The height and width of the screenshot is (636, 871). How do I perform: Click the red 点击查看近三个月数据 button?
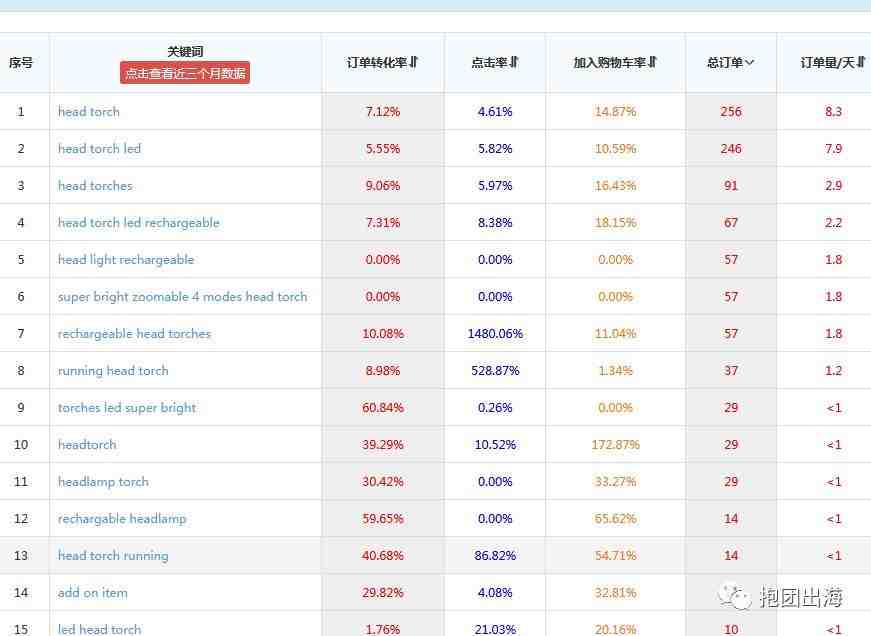(185, 73)
